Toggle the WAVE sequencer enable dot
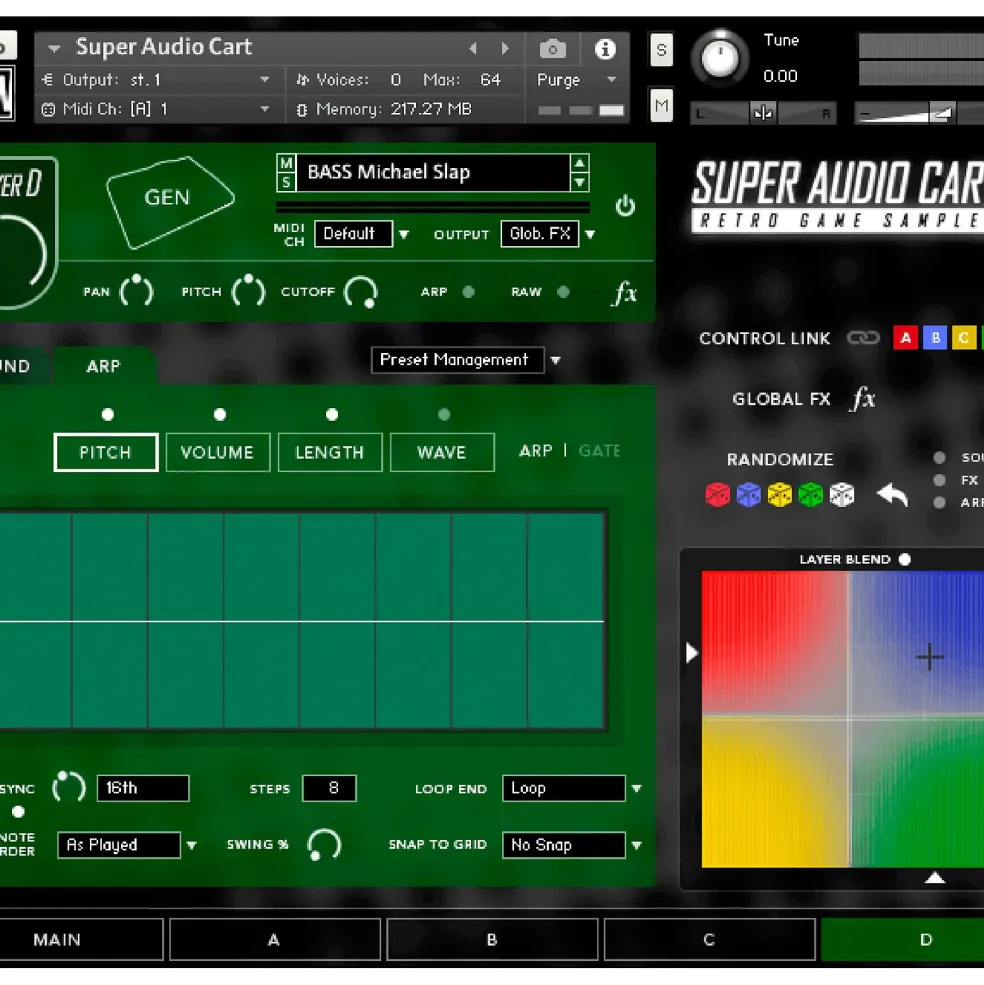 click(x=444, y=415)
